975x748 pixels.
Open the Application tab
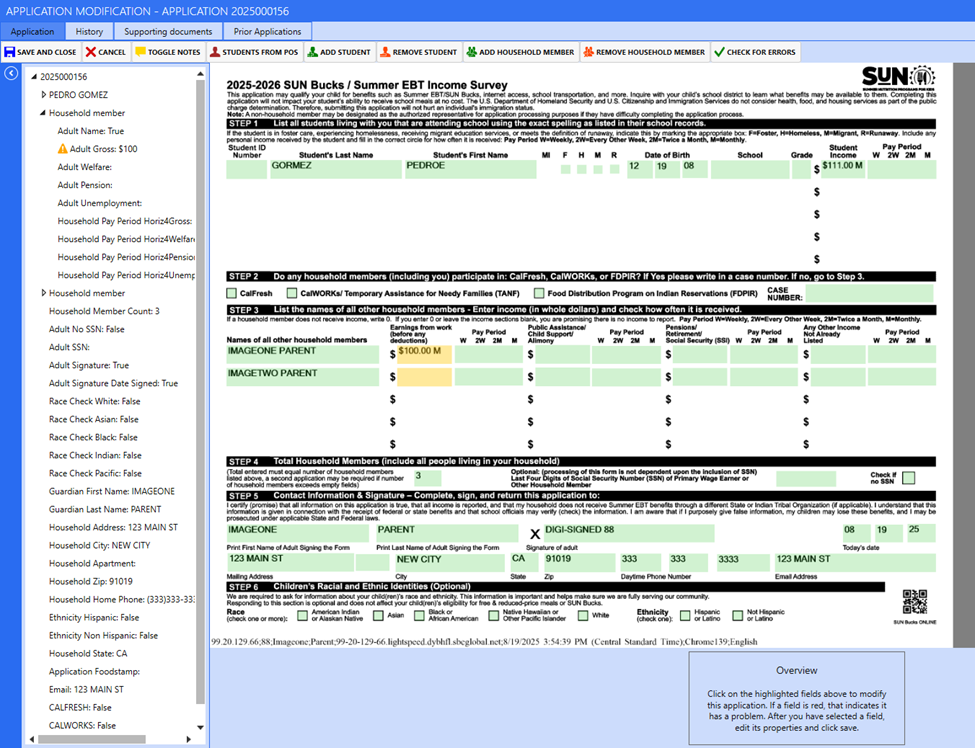click(x=32, y=31)
